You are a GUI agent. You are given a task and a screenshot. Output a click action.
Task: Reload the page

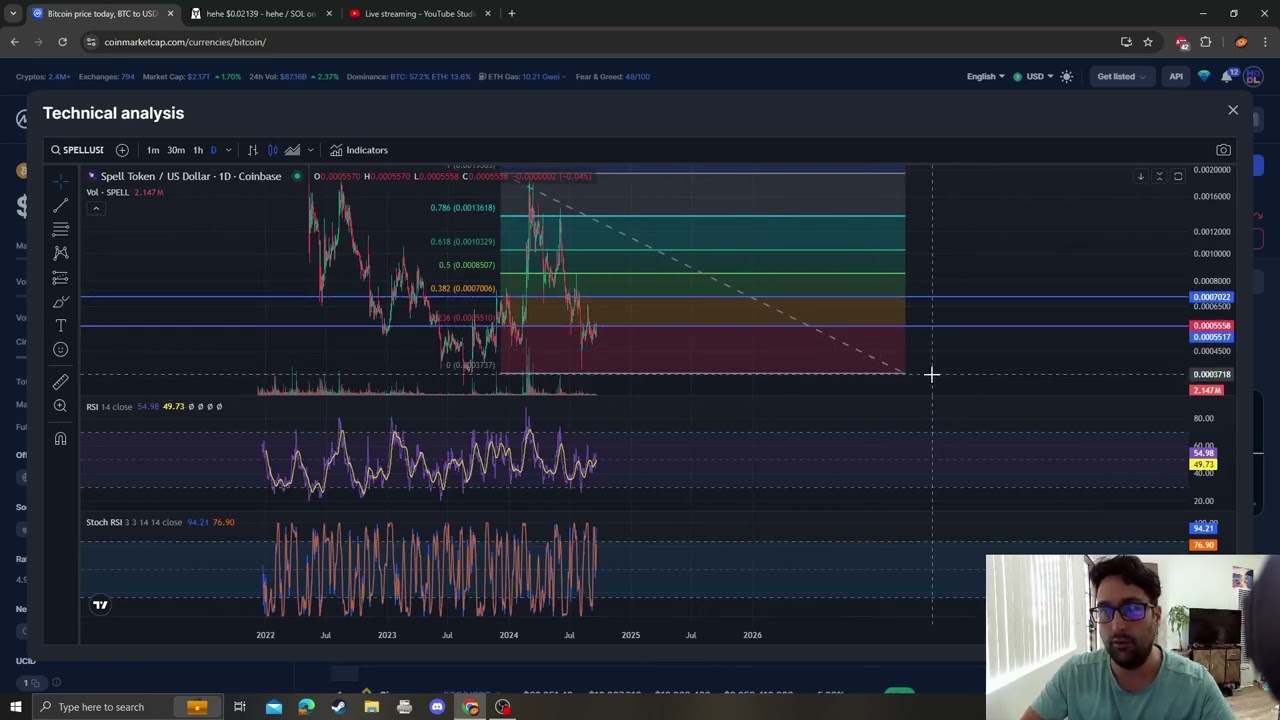[x=62, y=42]
